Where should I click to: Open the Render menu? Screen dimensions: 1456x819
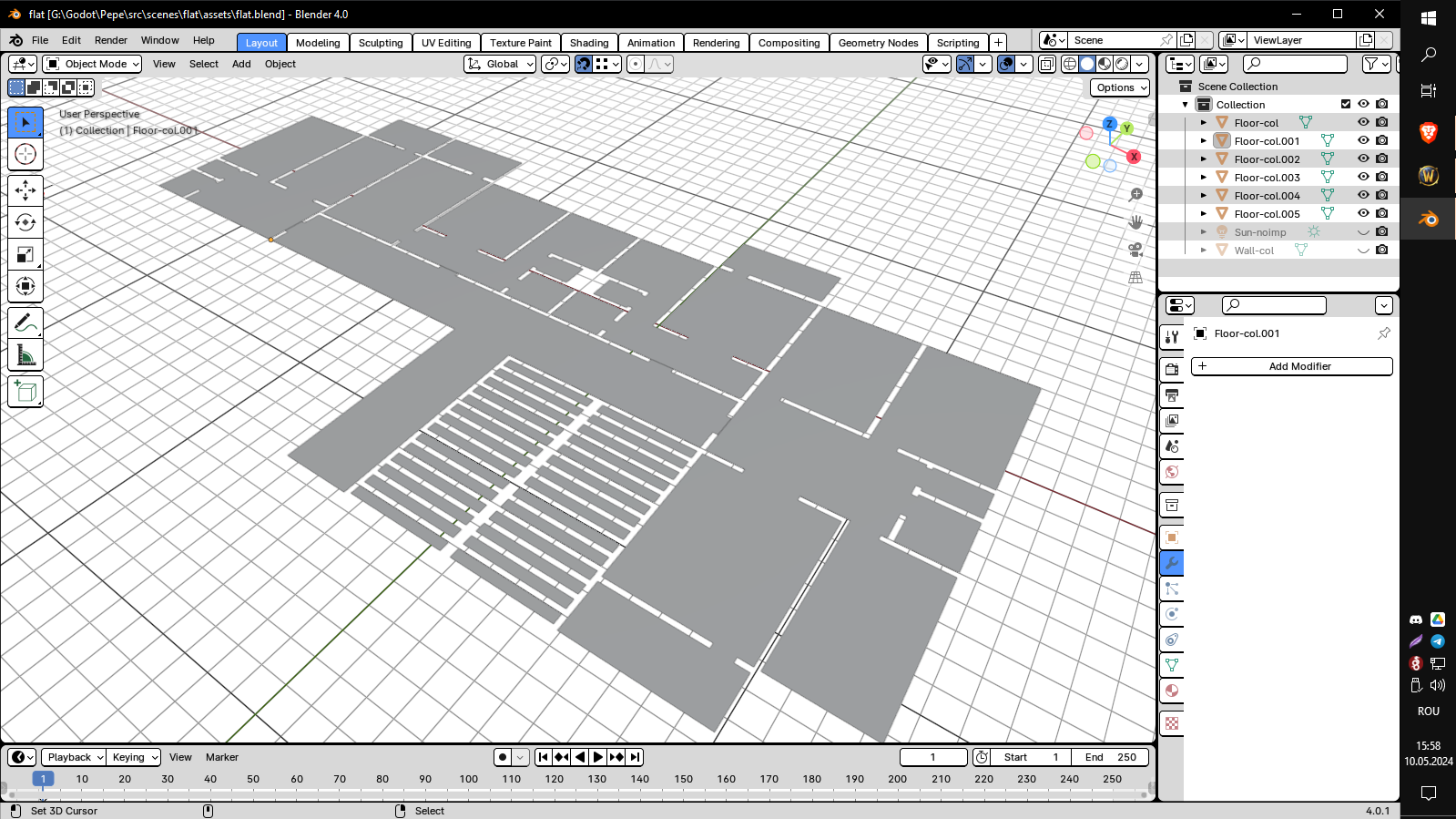(x=110, y=40)
